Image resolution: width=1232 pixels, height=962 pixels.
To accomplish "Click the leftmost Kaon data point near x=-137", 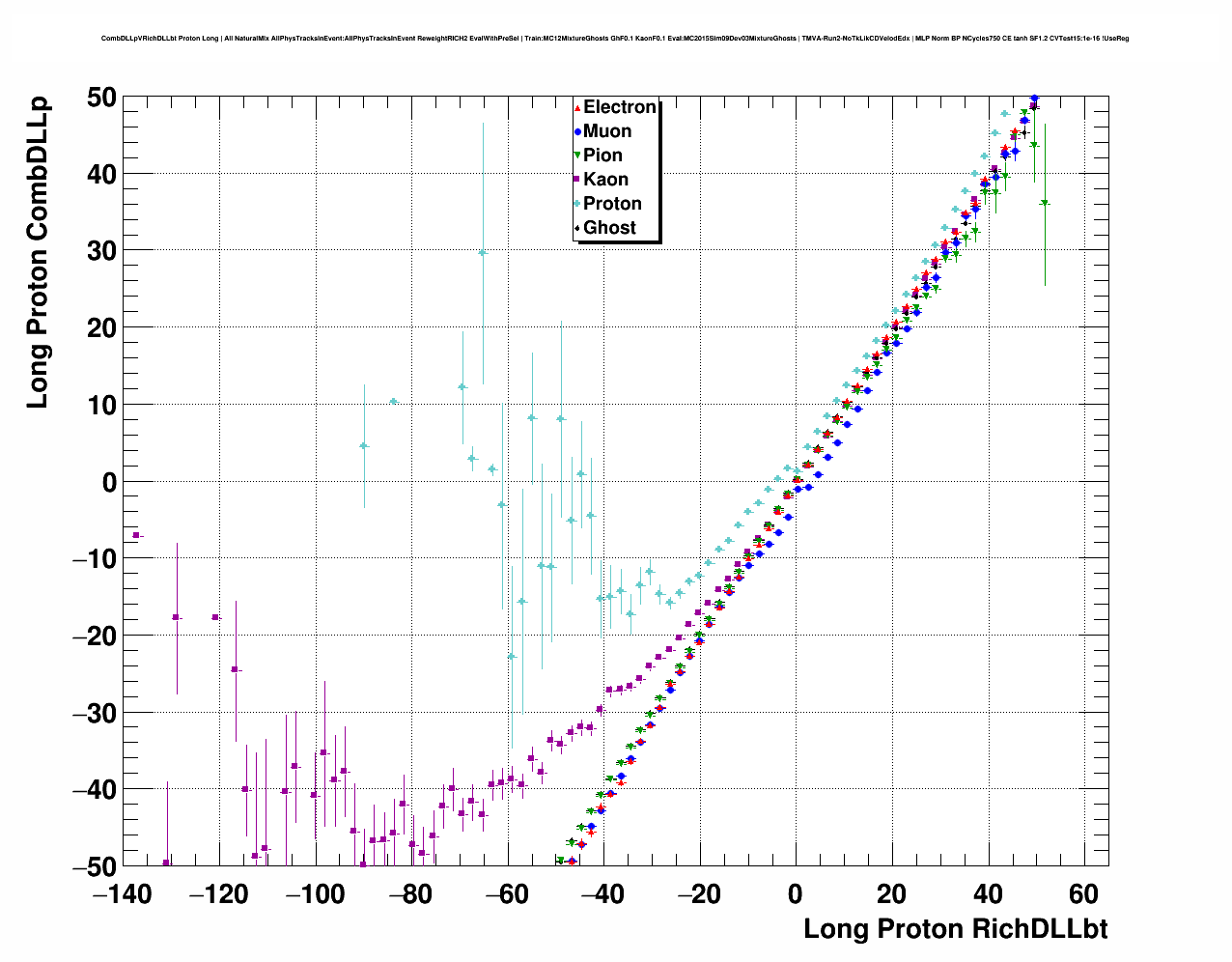I will [x=136, y=535].
